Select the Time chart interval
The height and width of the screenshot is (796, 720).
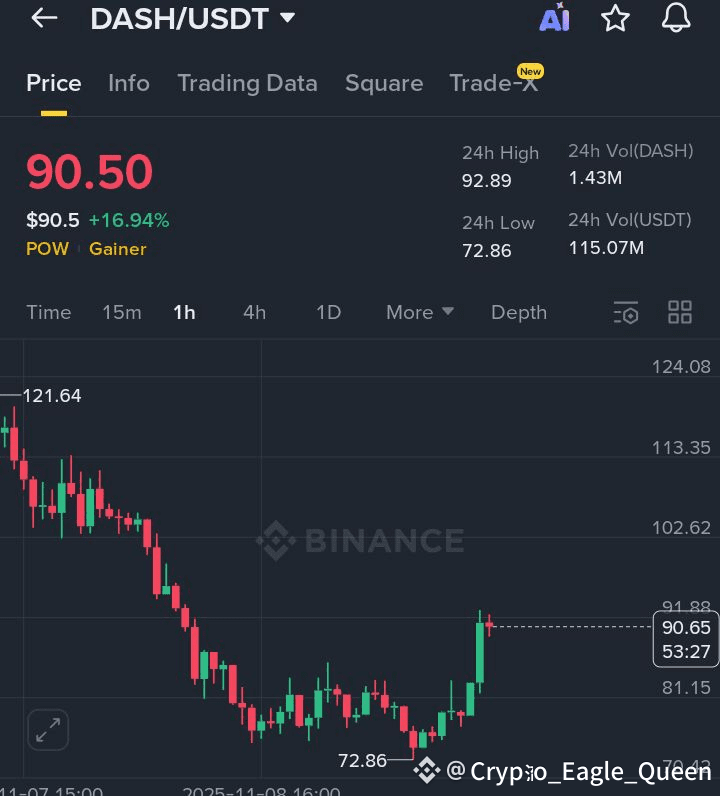coord(49,312)
